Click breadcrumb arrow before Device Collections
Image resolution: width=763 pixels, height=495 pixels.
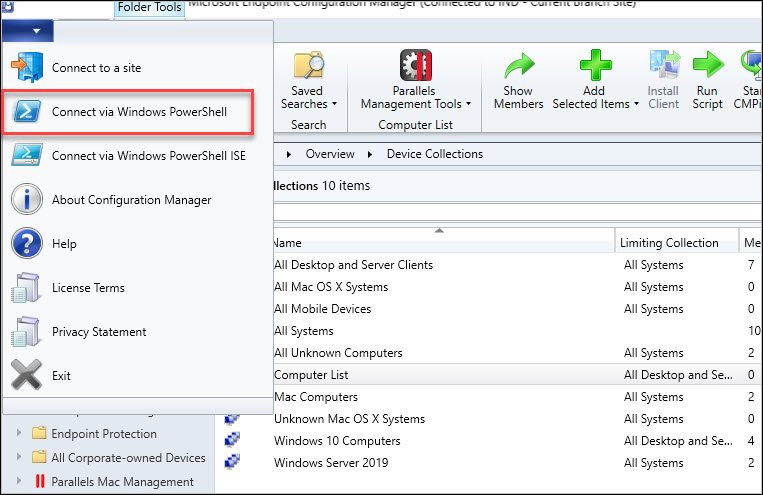370,154
